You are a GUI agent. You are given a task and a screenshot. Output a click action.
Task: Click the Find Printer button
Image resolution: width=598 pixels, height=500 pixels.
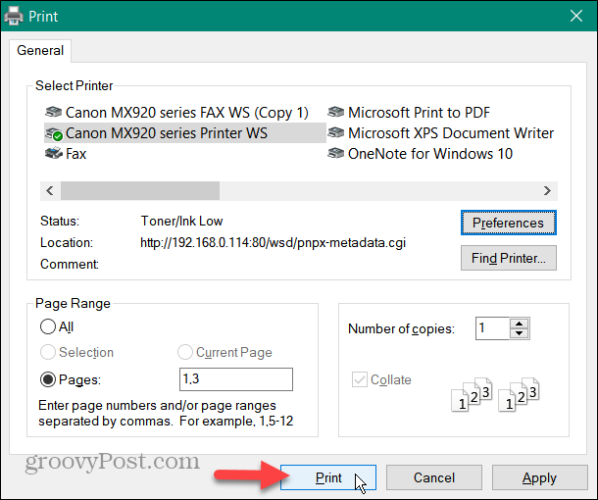click(508, 258)
